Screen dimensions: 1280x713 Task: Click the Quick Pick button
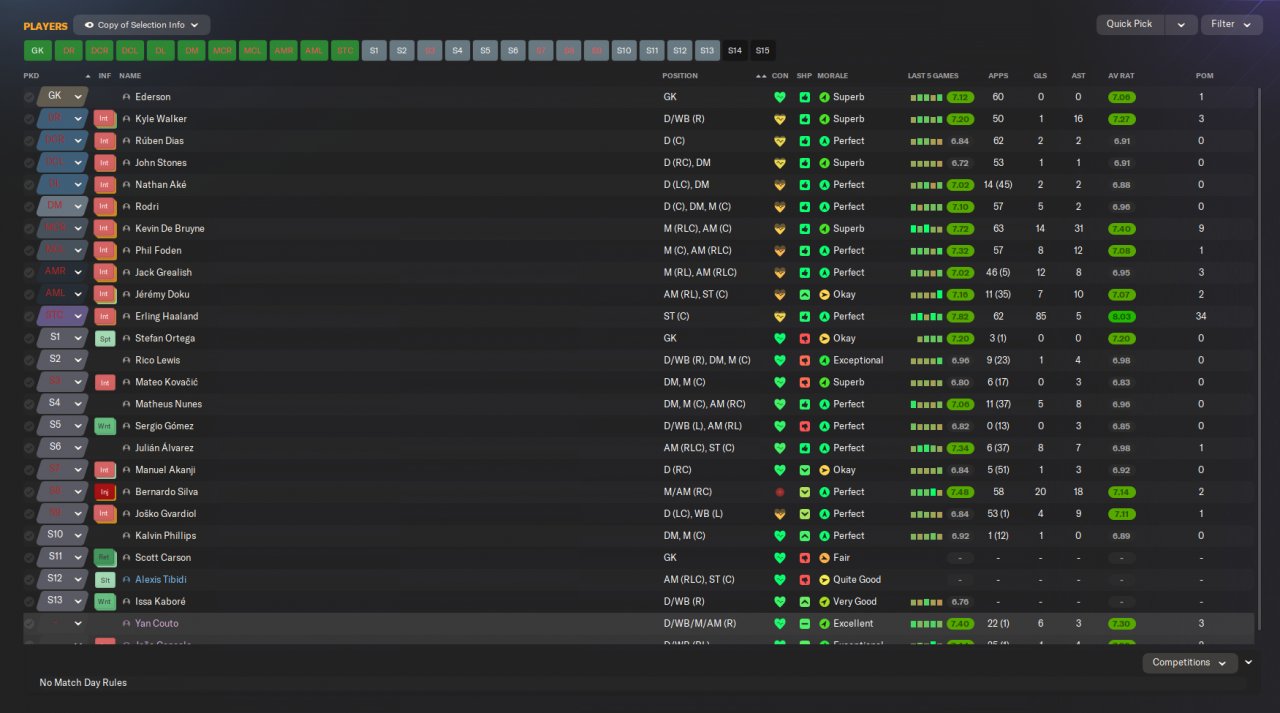[x=1130, y=25]
